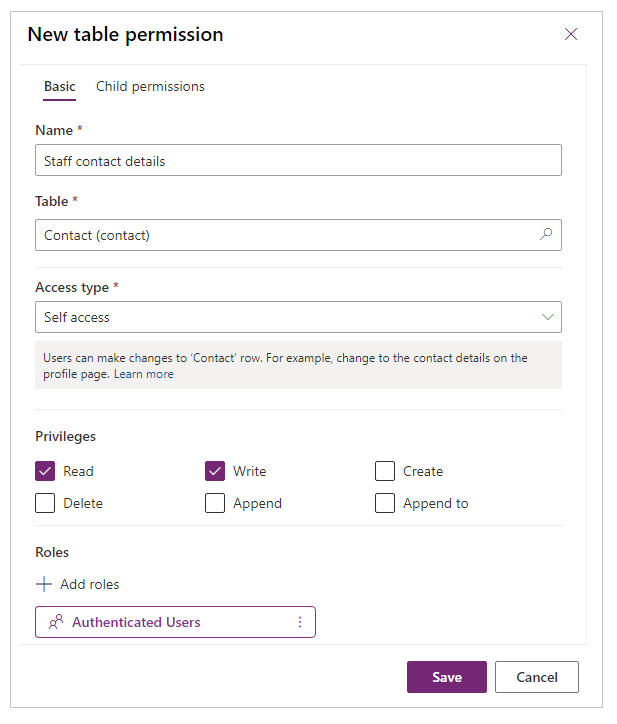The image size is (617, 724).
Task: Open the Contact (contact) table lookup field
Action: pyautogui.click(x=298, y=235)
